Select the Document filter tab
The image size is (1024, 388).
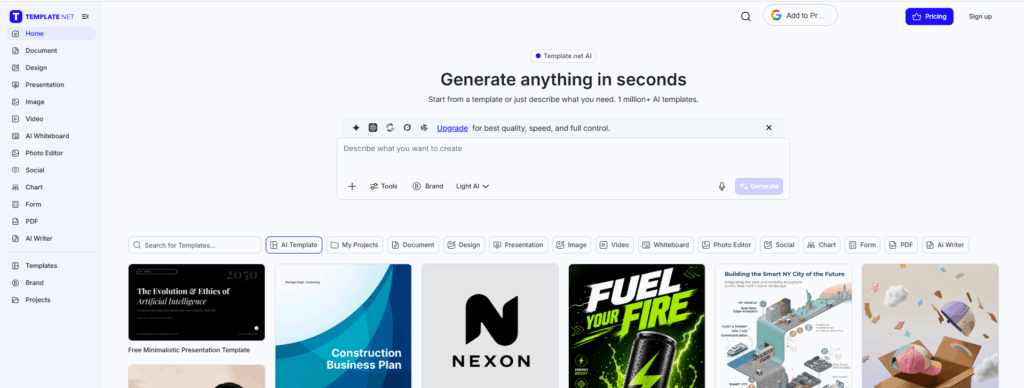point(413,245)
